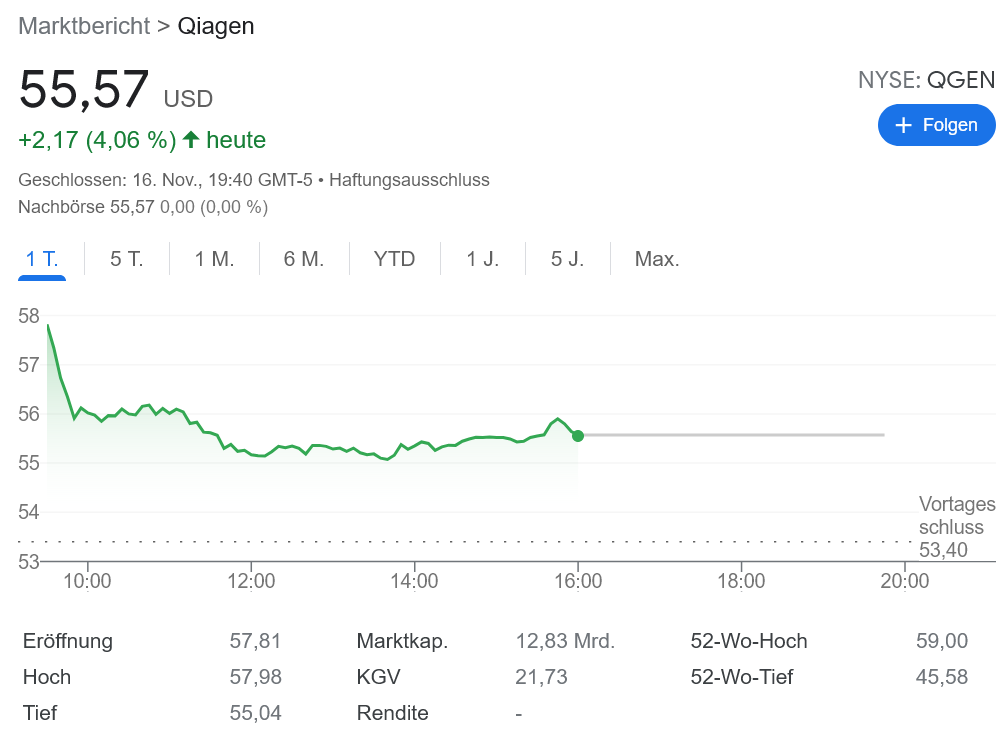Show the Max. chart history
The height and width of the screenshot is (738, 996).
[x=656, y=258]
